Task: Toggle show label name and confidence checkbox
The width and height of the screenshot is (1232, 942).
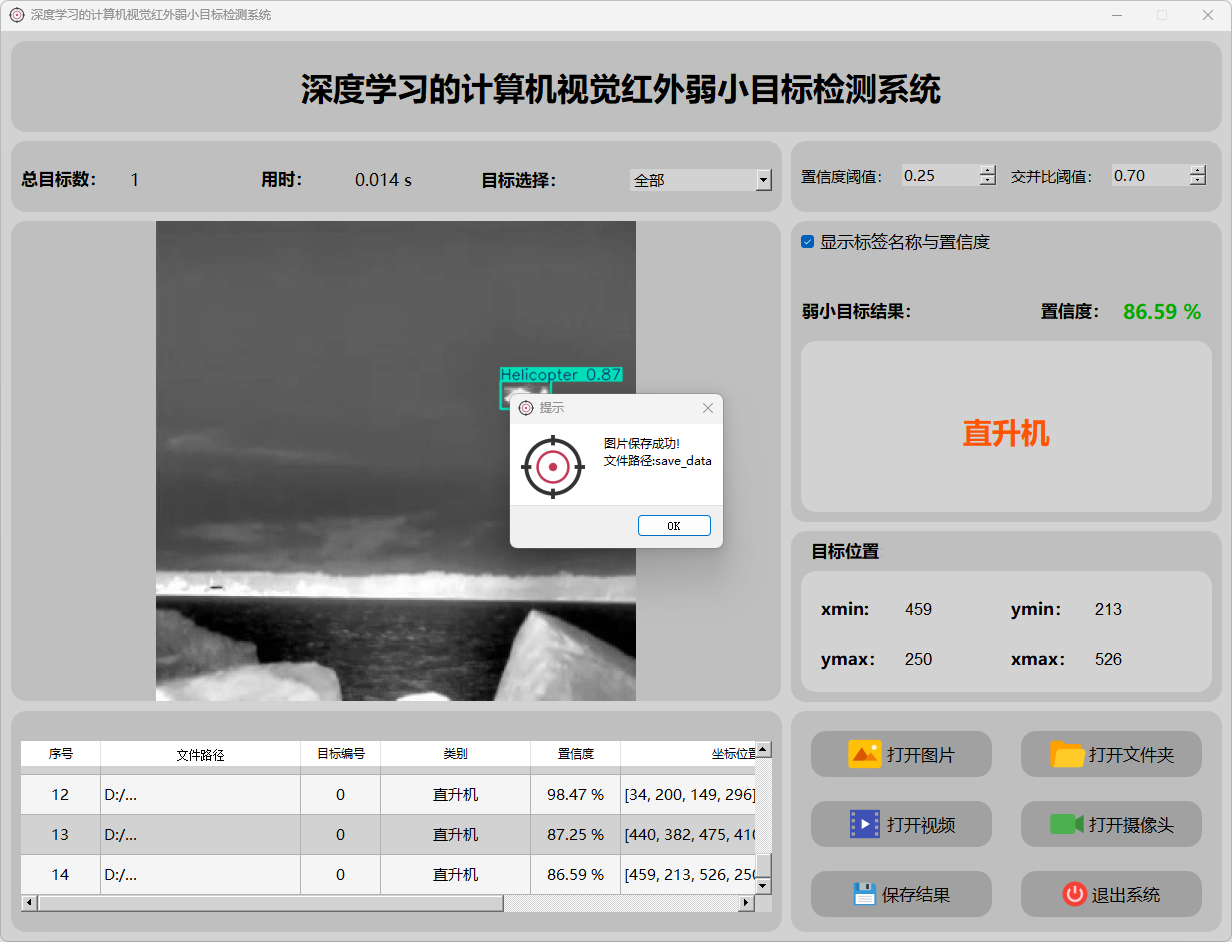Action: tap(808, 242)
